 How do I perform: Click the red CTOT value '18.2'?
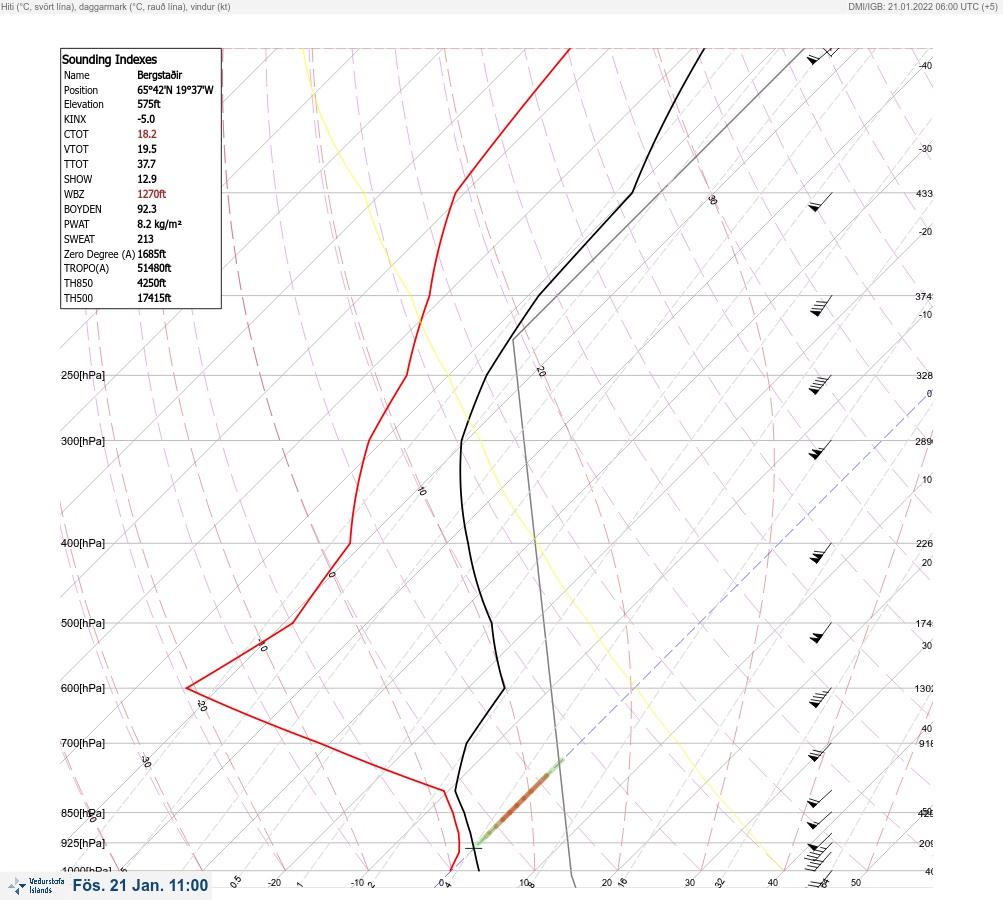click(x=146, y=134)
